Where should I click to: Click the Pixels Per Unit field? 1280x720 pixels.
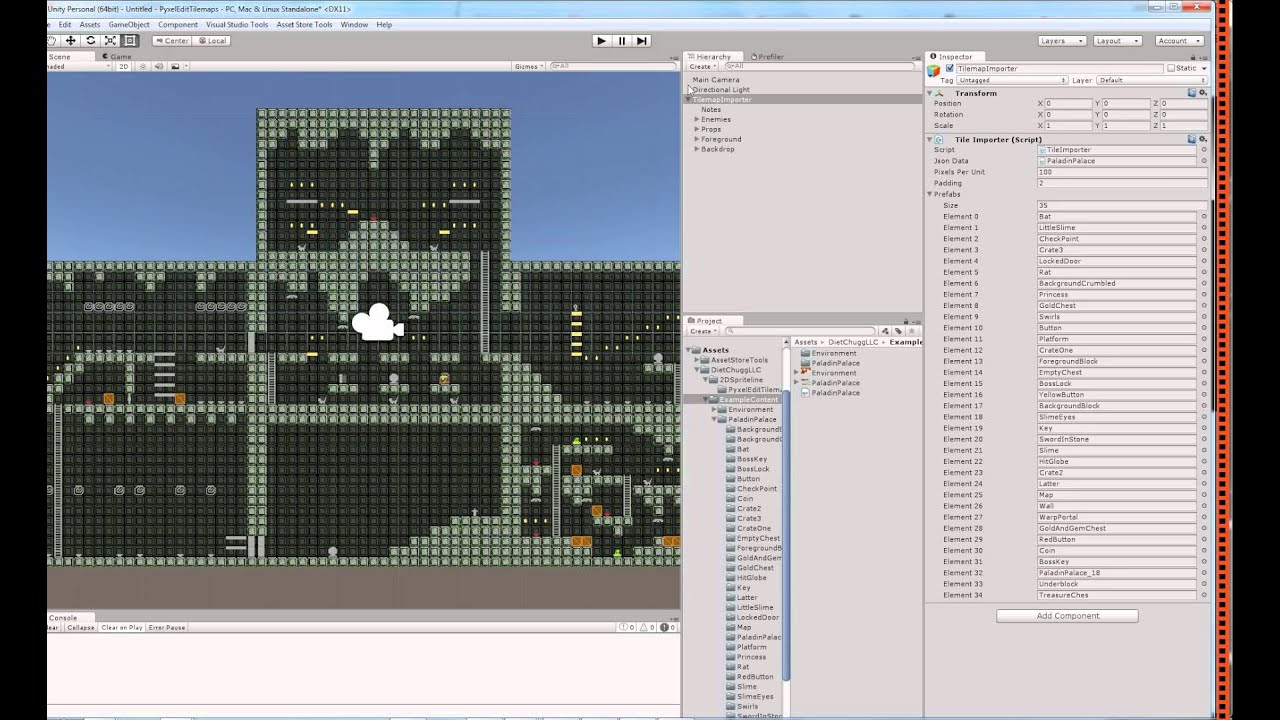1122,172
